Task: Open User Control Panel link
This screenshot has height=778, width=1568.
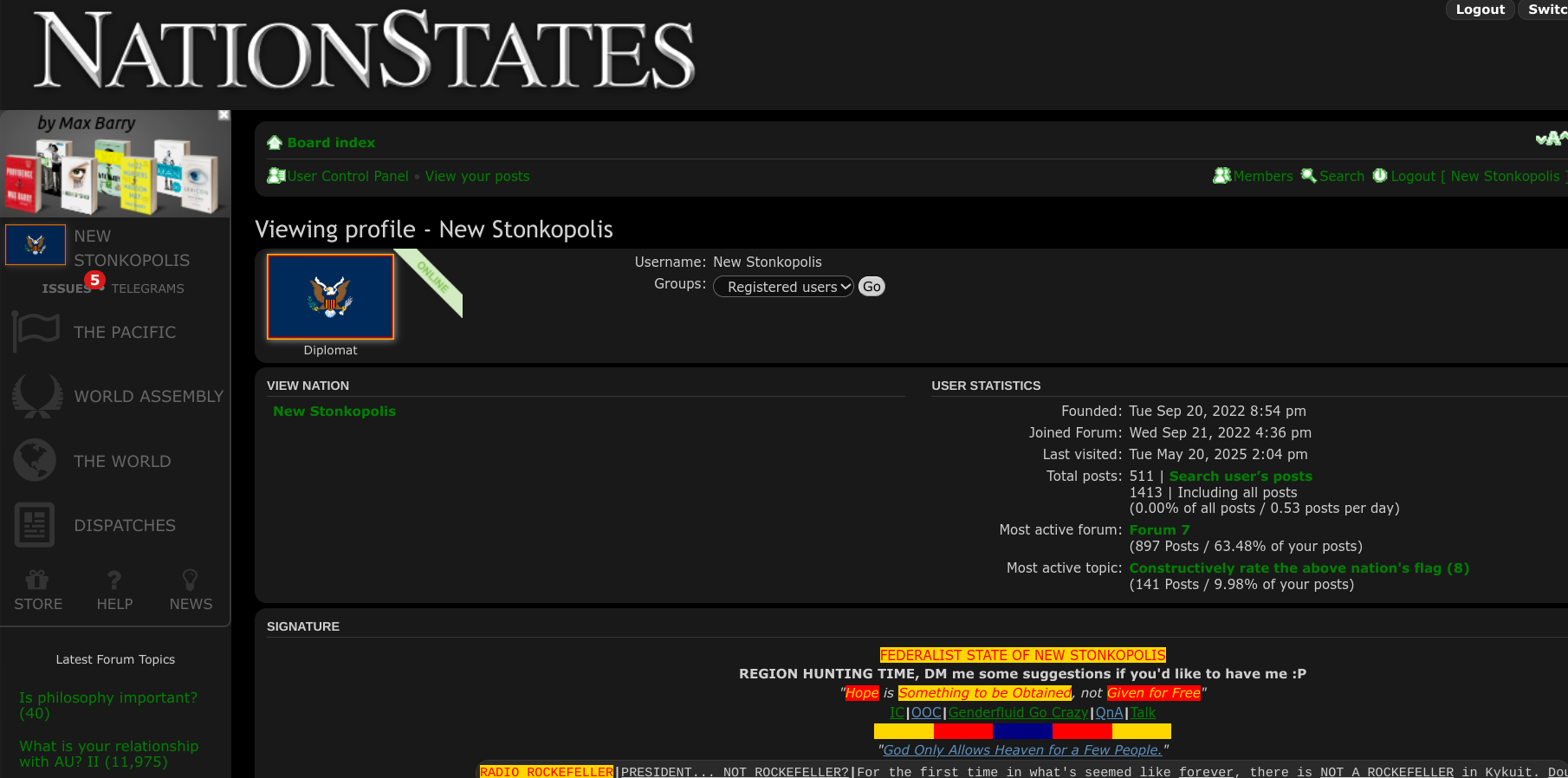Action: click(x=347, y=176)
